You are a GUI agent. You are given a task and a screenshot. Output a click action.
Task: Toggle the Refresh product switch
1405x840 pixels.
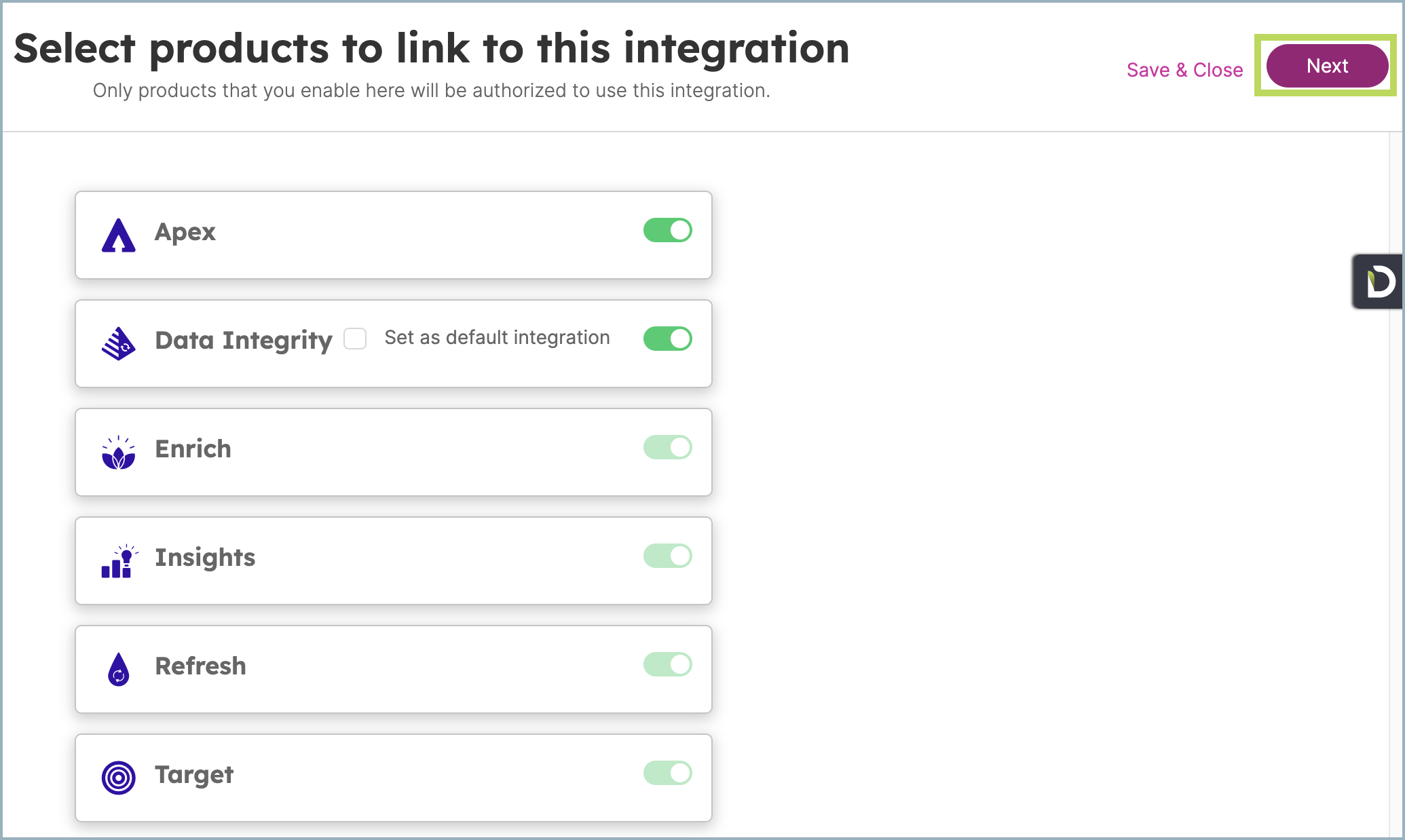(x=668, y=664)
